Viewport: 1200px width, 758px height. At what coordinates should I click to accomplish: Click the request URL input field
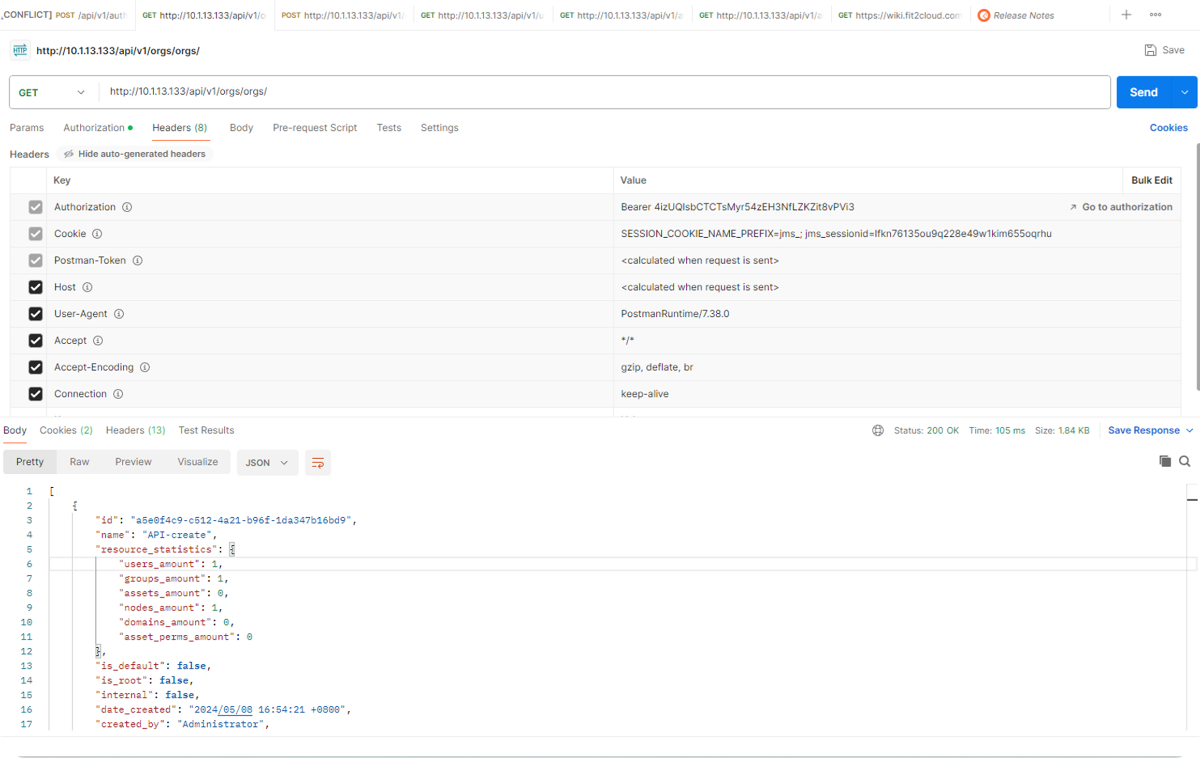click(604, 92)
